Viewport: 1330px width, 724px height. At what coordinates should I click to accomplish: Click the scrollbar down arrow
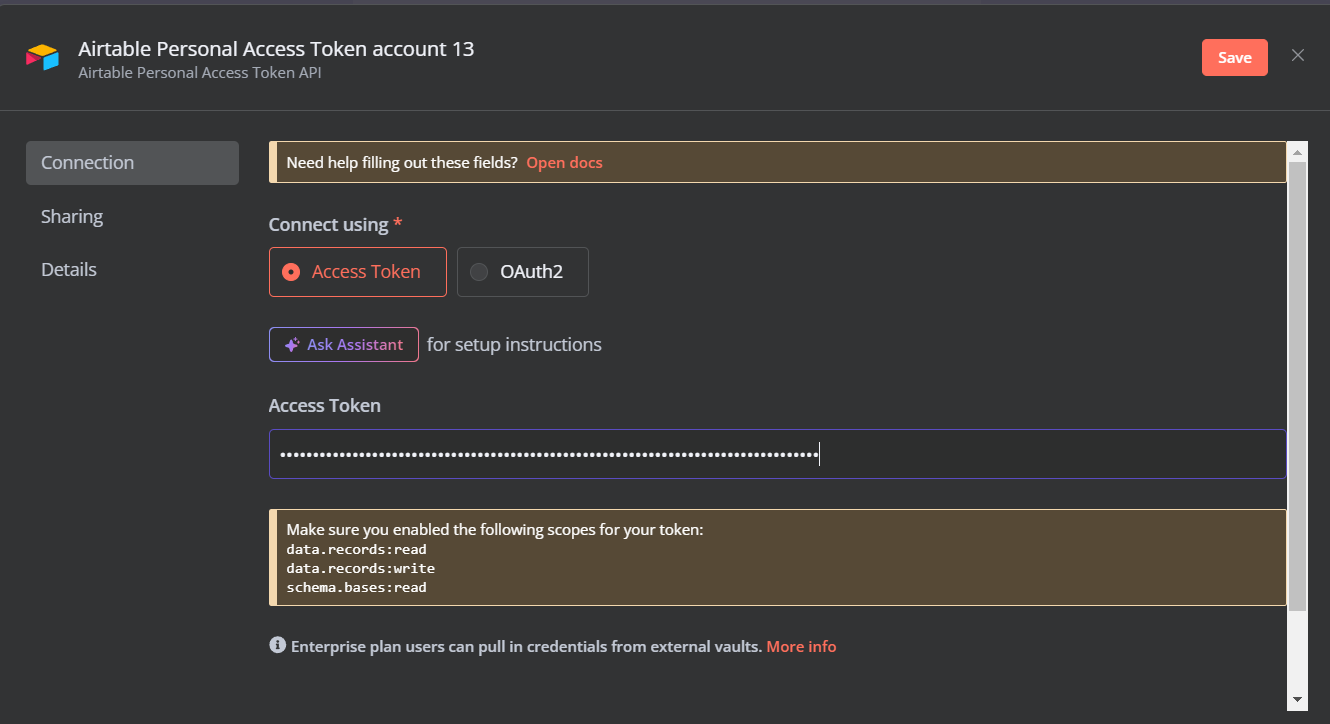point(1298,699)
